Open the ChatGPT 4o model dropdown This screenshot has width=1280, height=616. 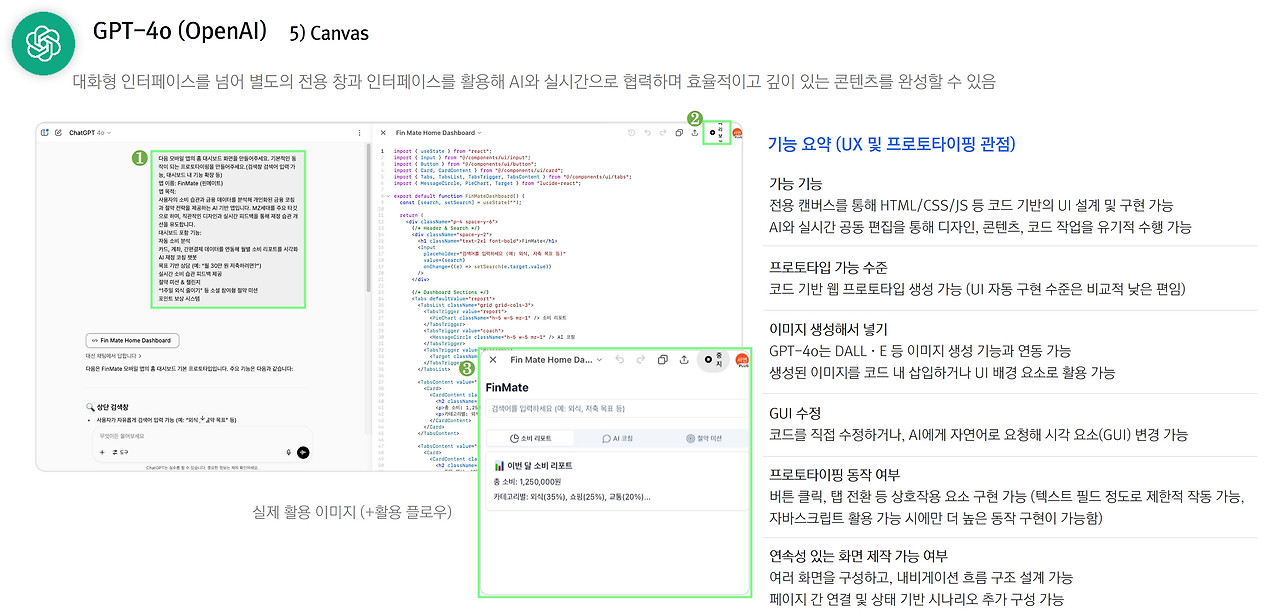tap(90, 132)
